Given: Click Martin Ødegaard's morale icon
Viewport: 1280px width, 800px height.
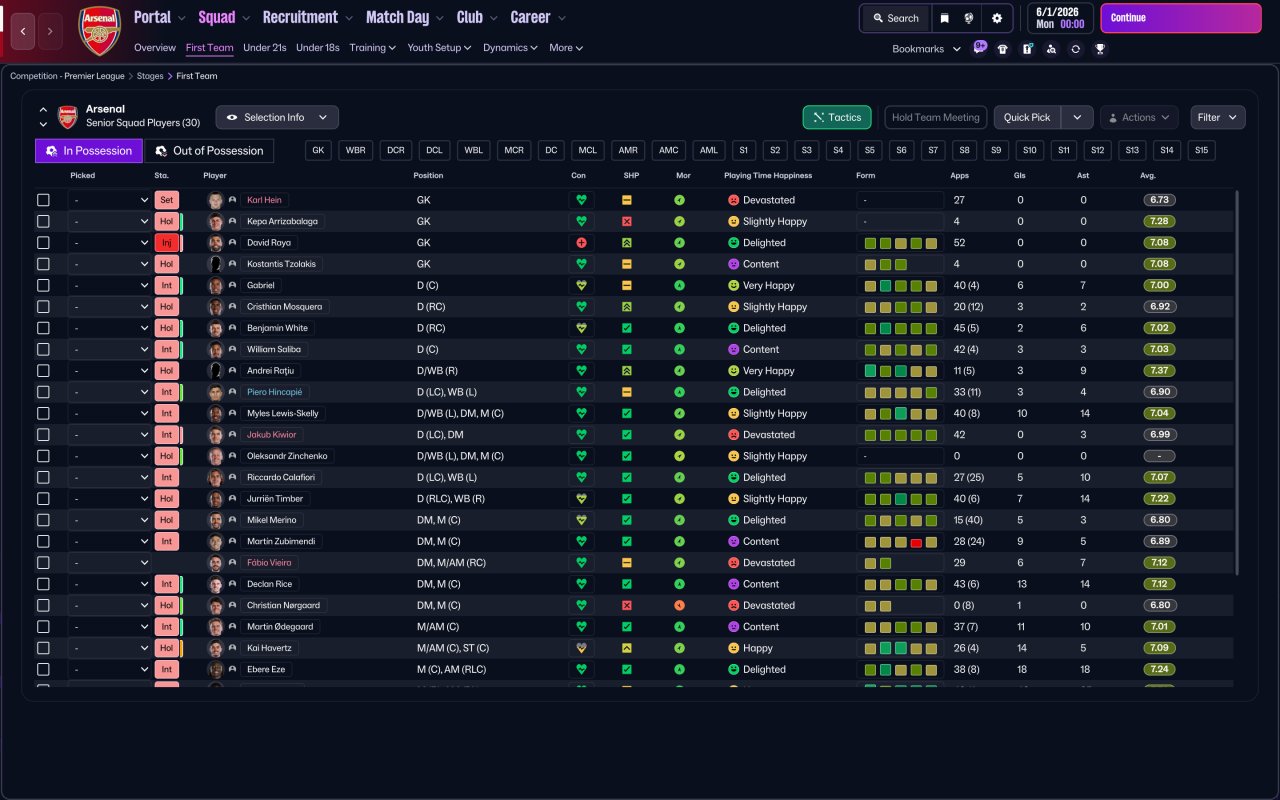Looking at the screenshot, I should tap(680, 627).
